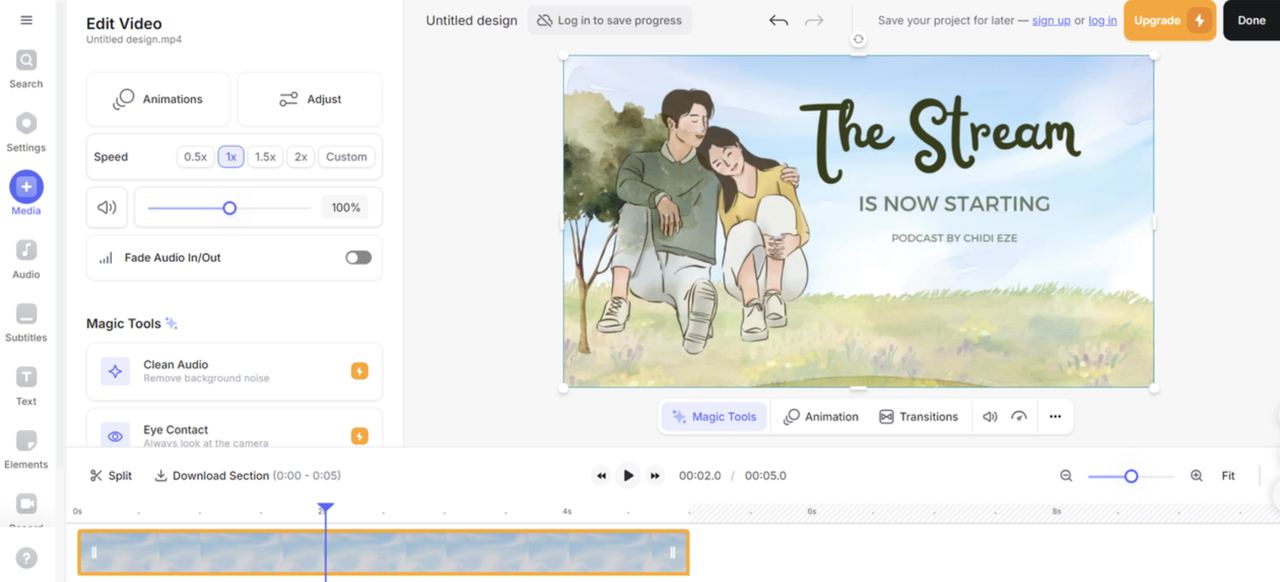Click the 100% volume value field
Image resolution: width=1280 pixels, height=582 pixels.
pos(346,208)
